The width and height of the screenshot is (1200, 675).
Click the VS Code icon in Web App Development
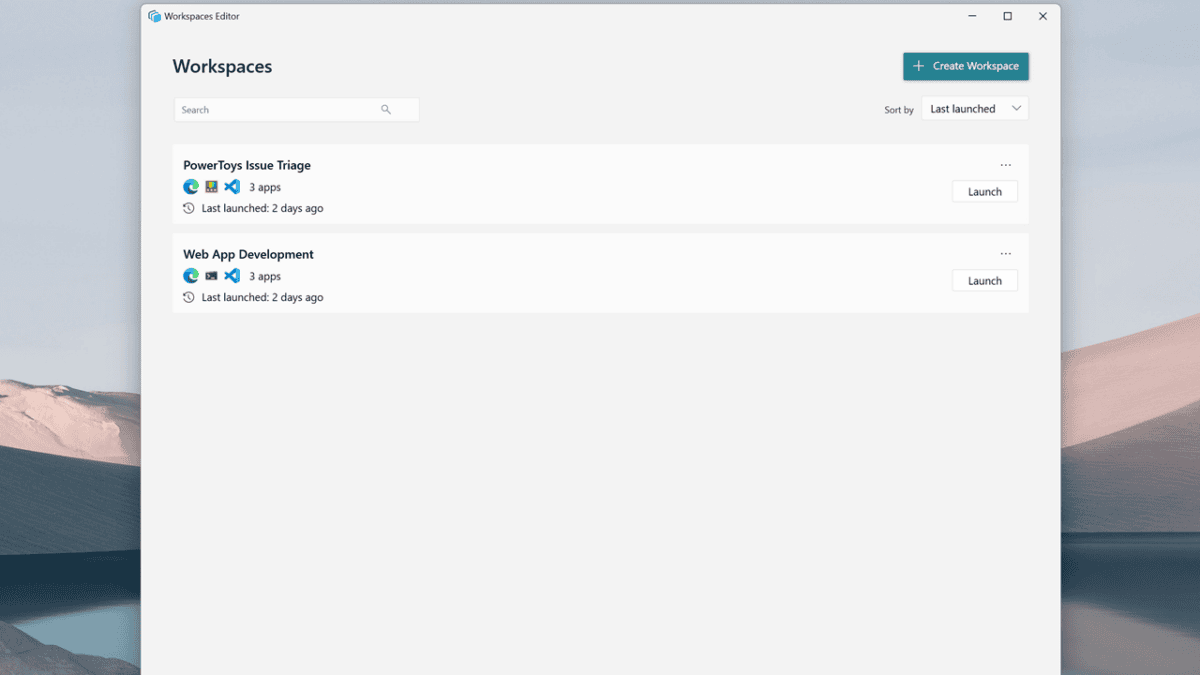coord(232,276)
